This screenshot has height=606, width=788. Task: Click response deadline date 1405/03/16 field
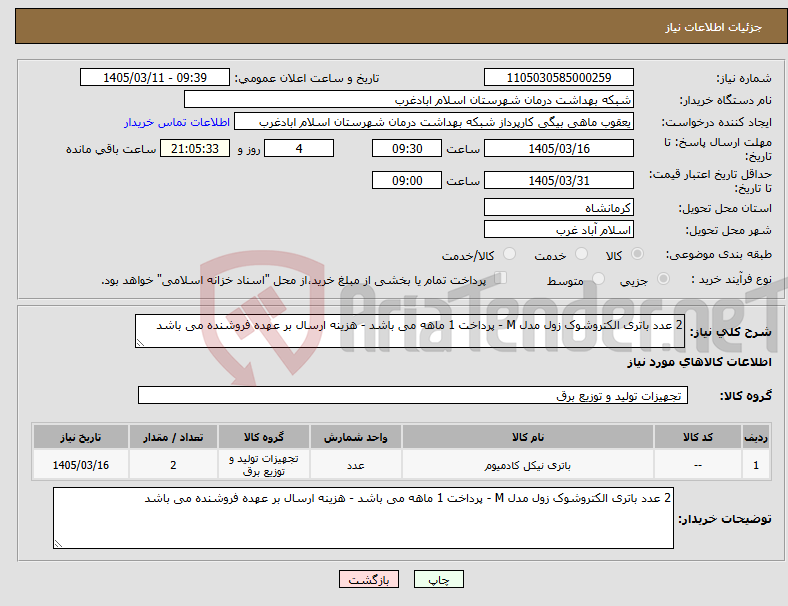(558, 148)
